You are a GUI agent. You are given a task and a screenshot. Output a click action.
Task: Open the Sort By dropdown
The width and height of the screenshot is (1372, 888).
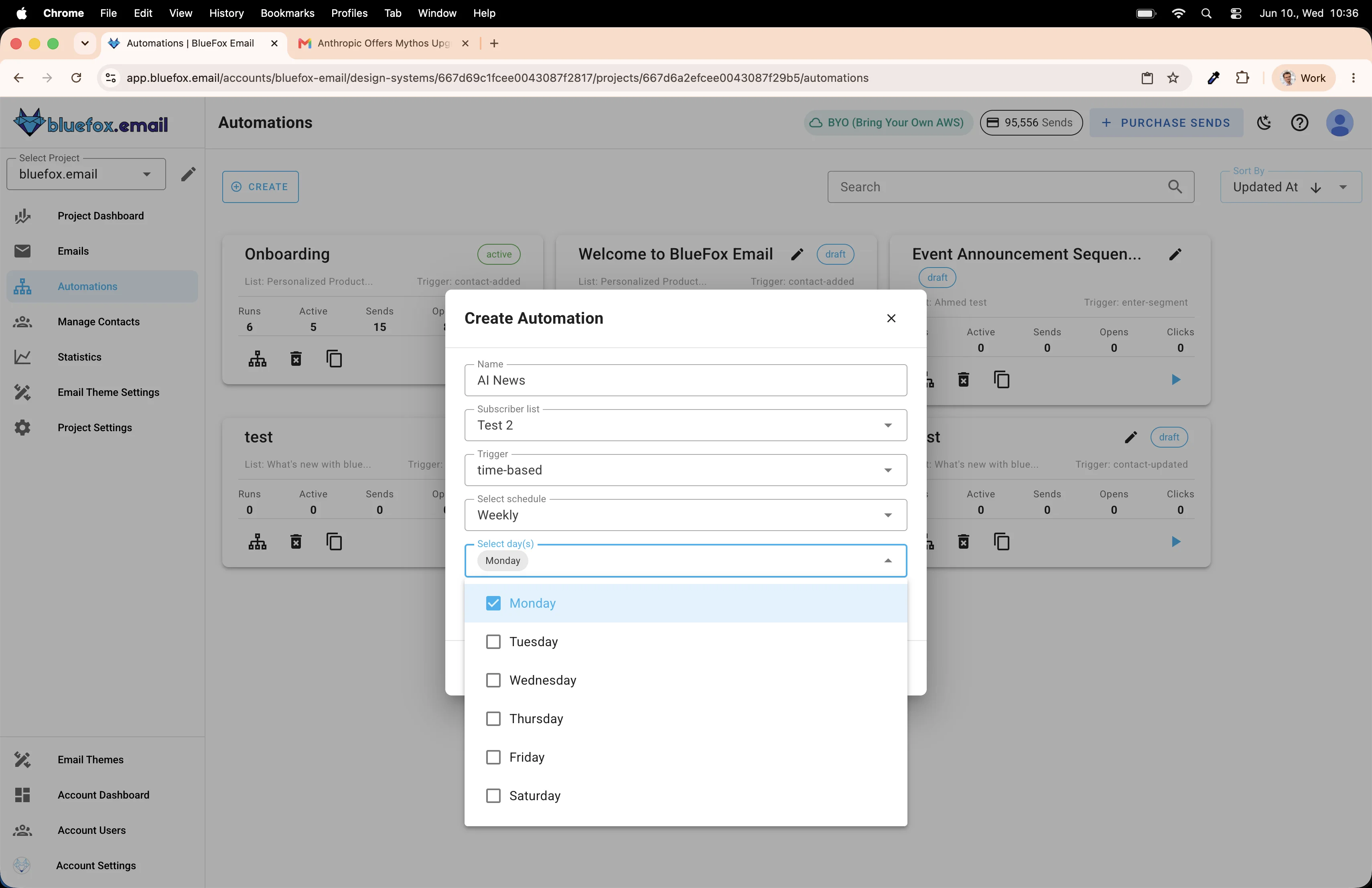(x=1291, y=187)
